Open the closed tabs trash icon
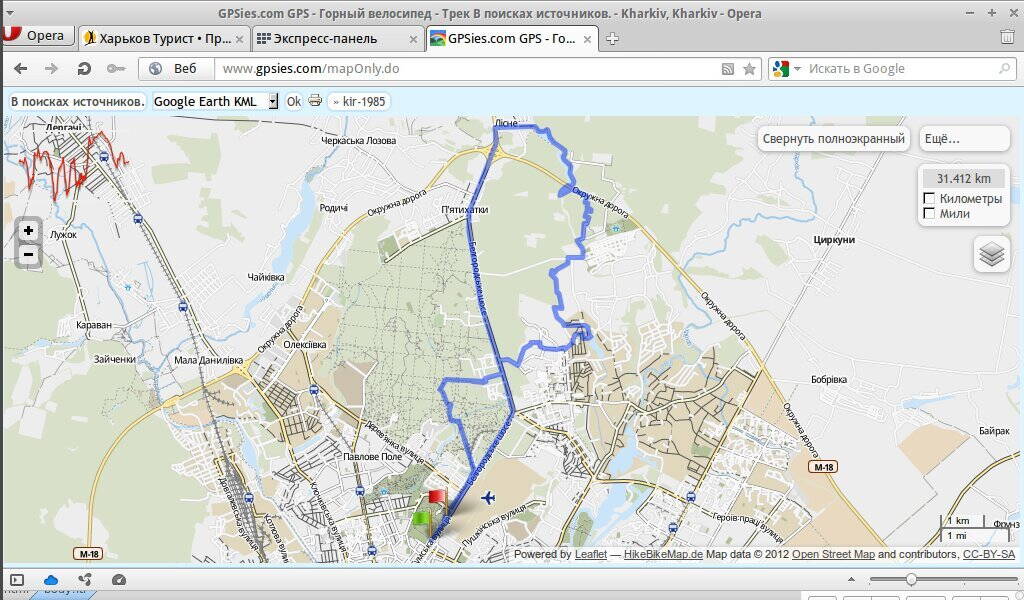This screenshot has height=600, width=1024. point(1007,37)
